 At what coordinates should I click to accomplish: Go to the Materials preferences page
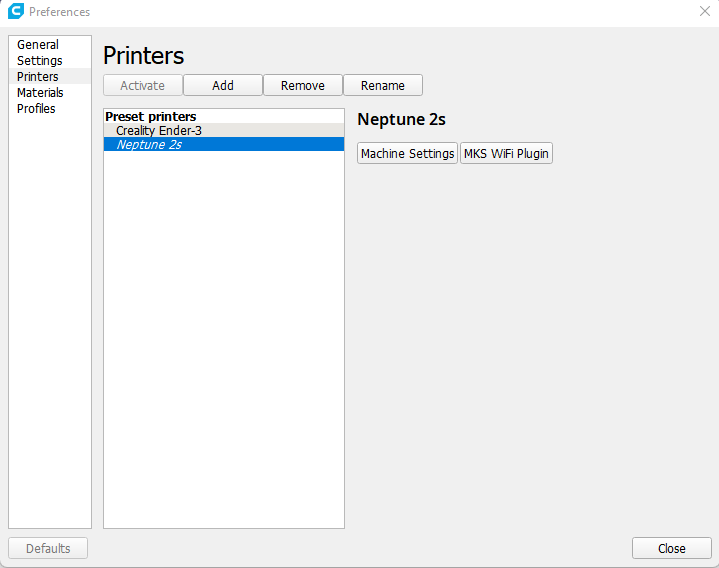click(50, 92)
